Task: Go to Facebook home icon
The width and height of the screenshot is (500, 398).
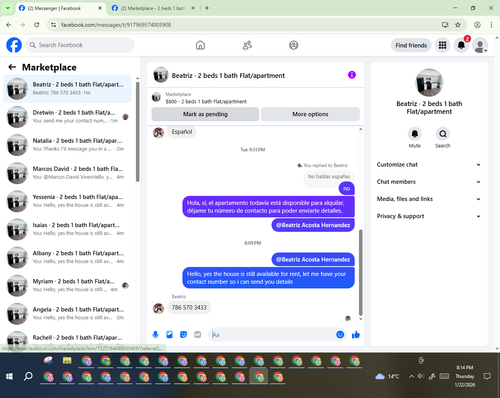Action: click(x=200, y=45)
